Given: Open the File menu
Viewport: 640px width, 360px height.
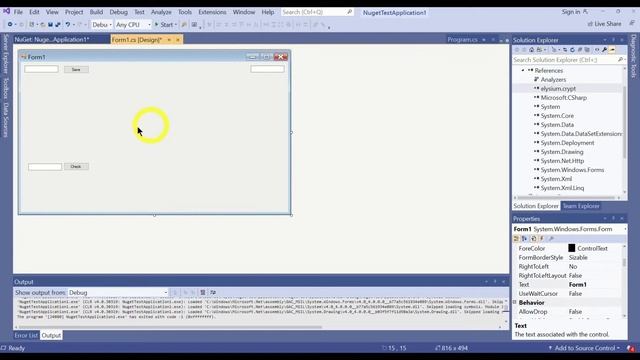Looking at the screenshot, I should [x=18, y=12].
